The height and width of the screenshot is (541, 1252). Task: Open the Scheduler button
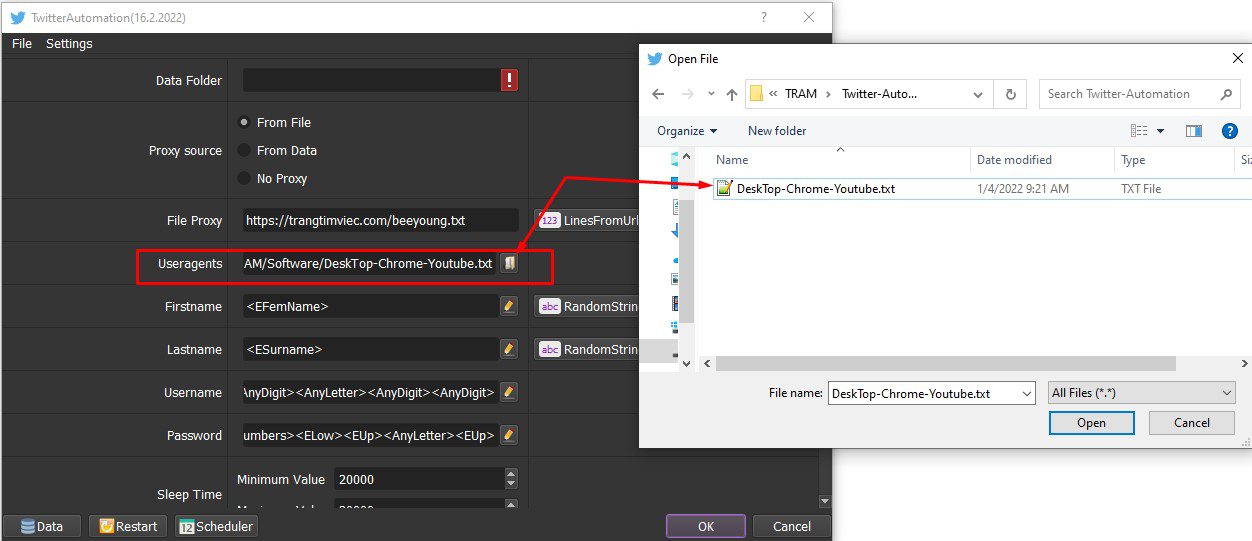point(216,526)
